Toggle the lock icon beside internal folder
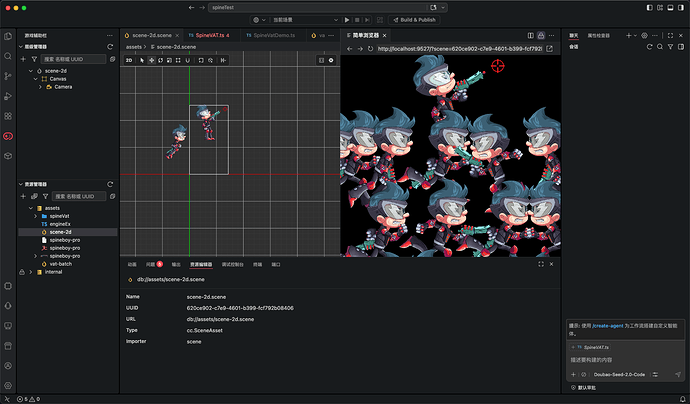This screenshot has width=690, height=404. (x=22, y=272)
